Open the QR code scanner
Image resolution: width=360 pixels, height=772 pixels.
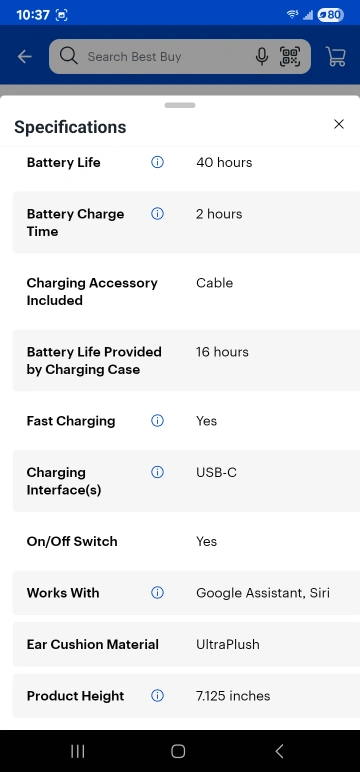290,57
